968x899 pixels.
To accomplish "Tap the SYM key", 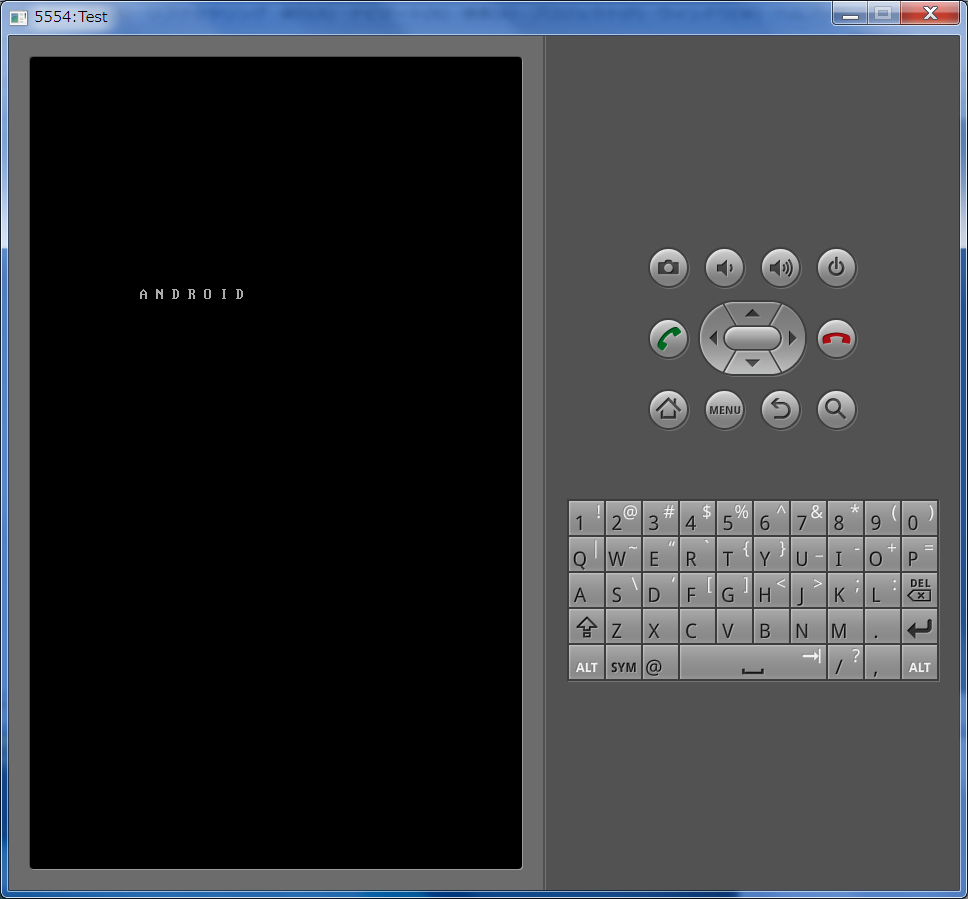I will (623, 663).
